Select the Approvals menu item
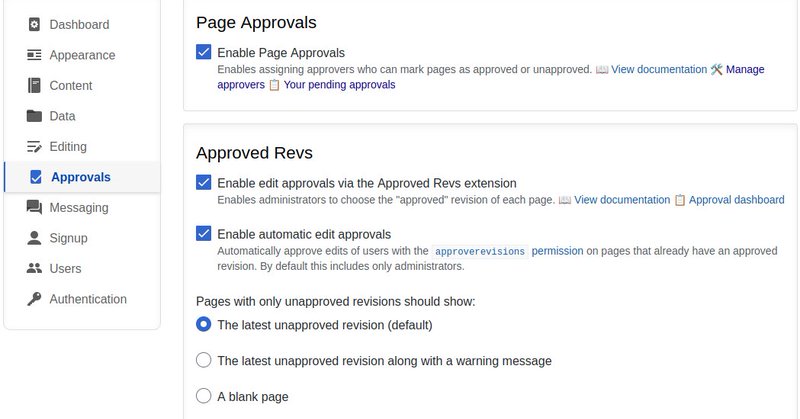800x419 pixels. (82, 177)
